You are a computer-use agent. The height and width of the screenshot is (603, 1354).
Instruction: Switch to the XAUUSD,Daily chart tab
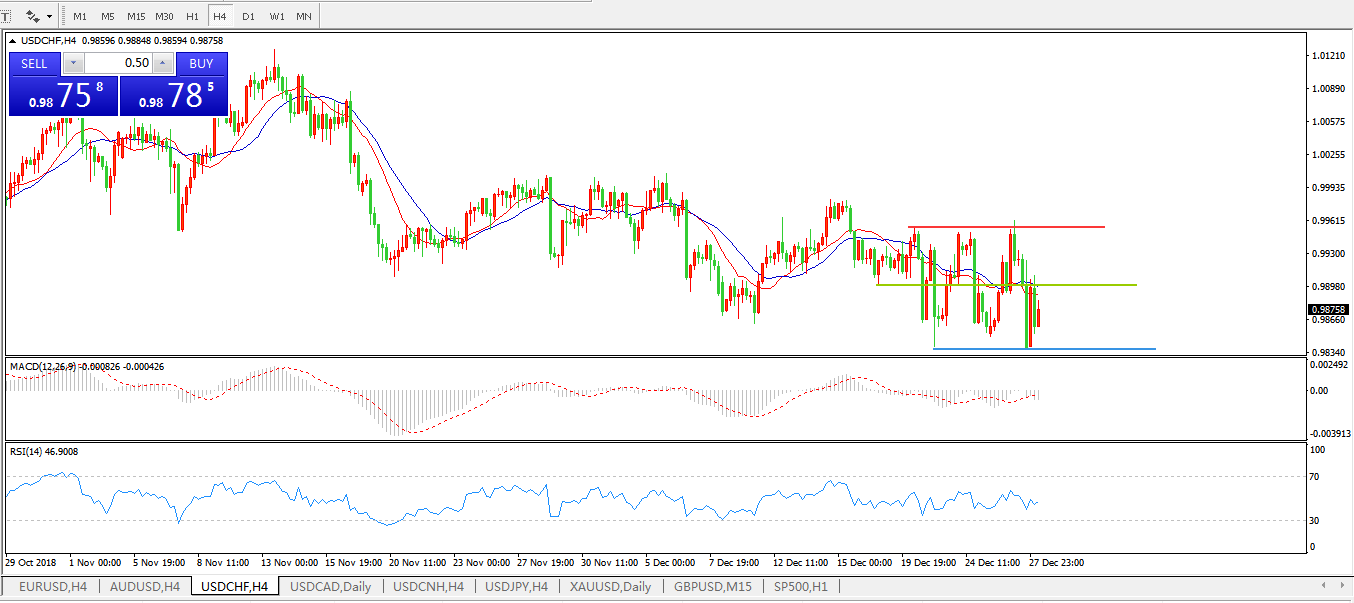click(x=610, y=586)
